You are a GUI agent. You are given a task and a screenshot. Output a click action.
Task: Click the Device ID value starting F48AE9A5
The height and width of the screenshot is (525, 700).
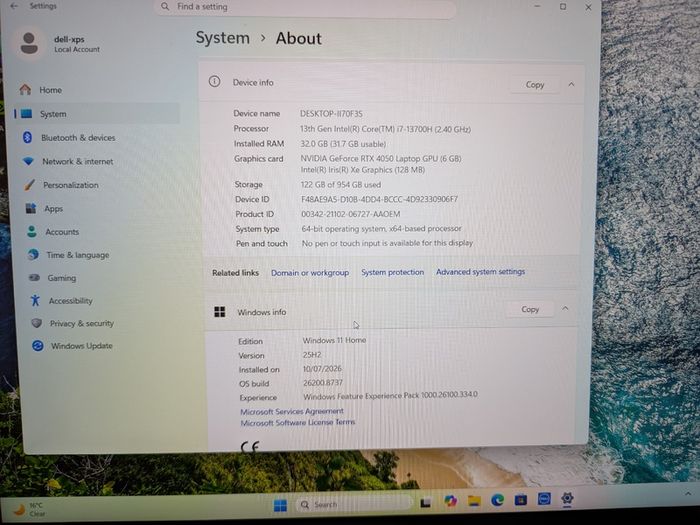(x=379, y=200)
